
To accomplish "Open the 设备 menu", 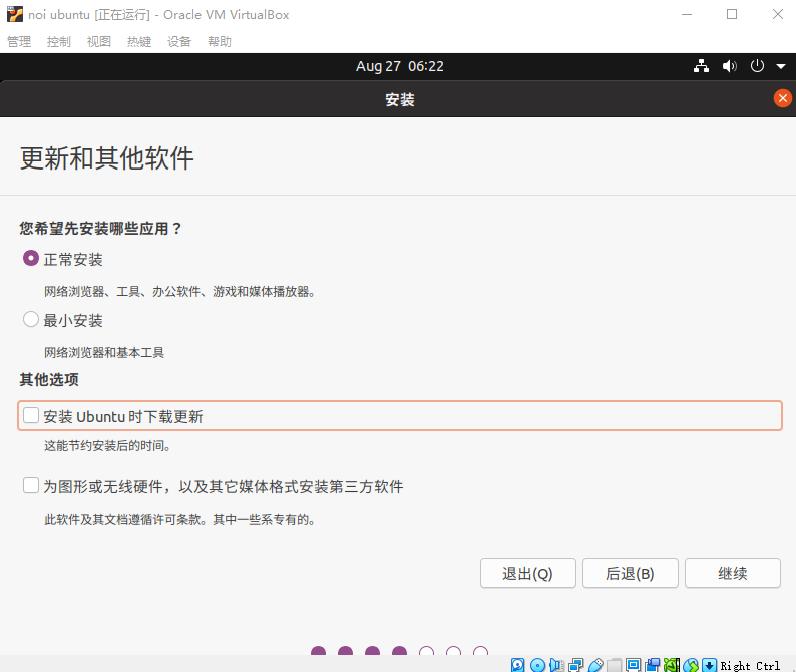I will click(x=179, y=41).
